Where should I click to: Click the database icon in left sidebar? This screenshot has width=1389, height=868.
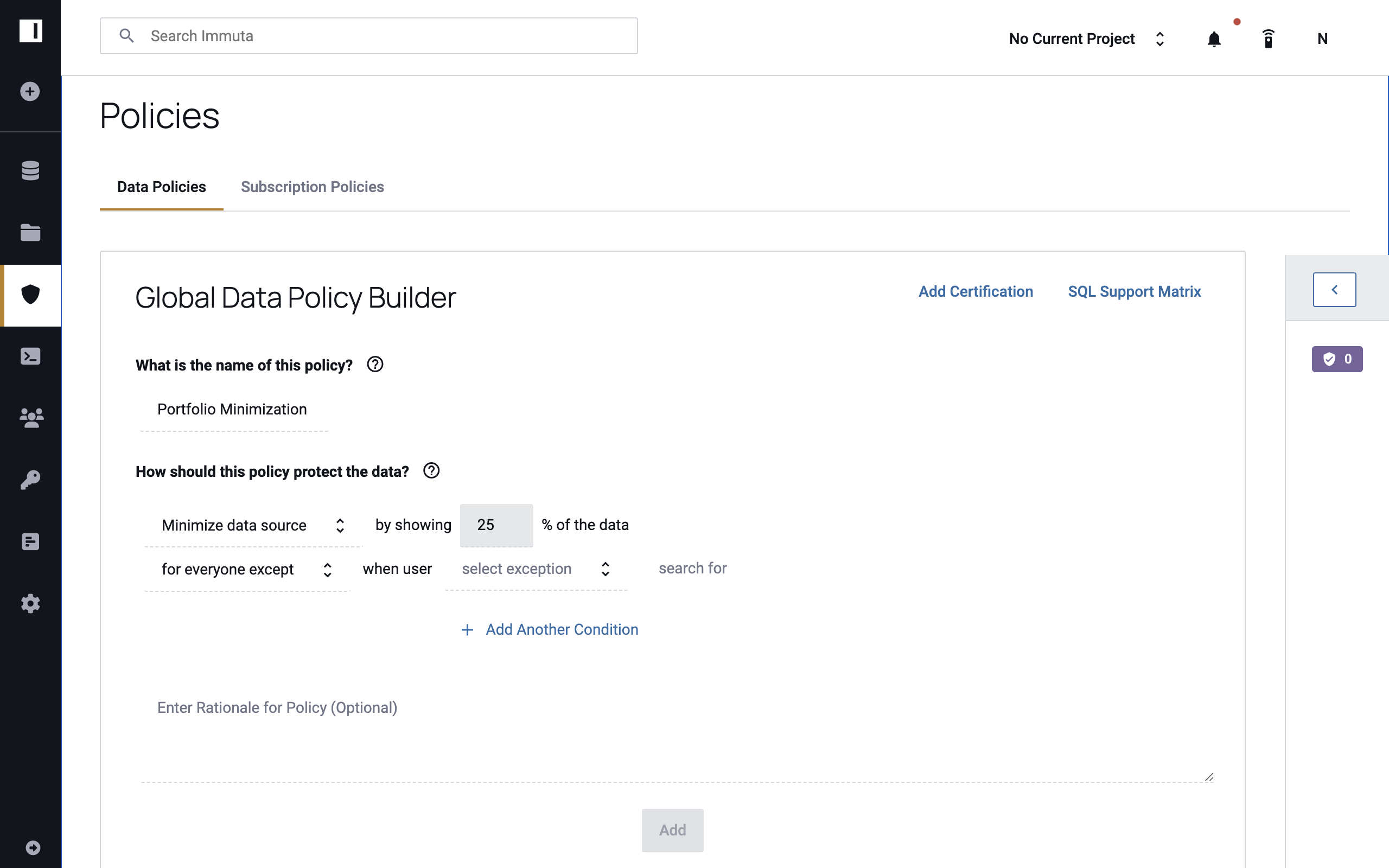(x=30, y=168)
